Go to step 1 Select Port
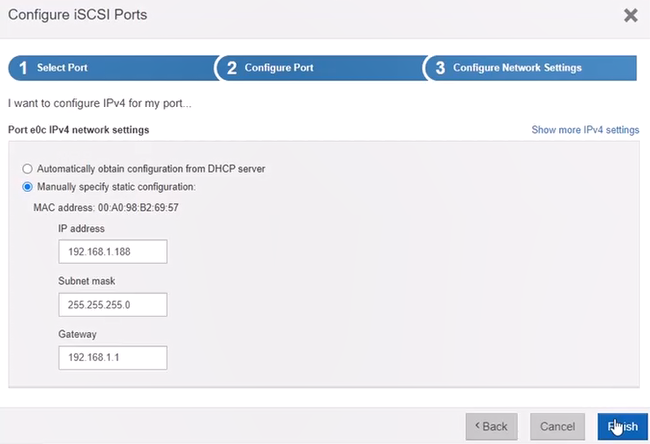Image resolution: width=650 pixels, height=444 pixels. pos(112,68)
